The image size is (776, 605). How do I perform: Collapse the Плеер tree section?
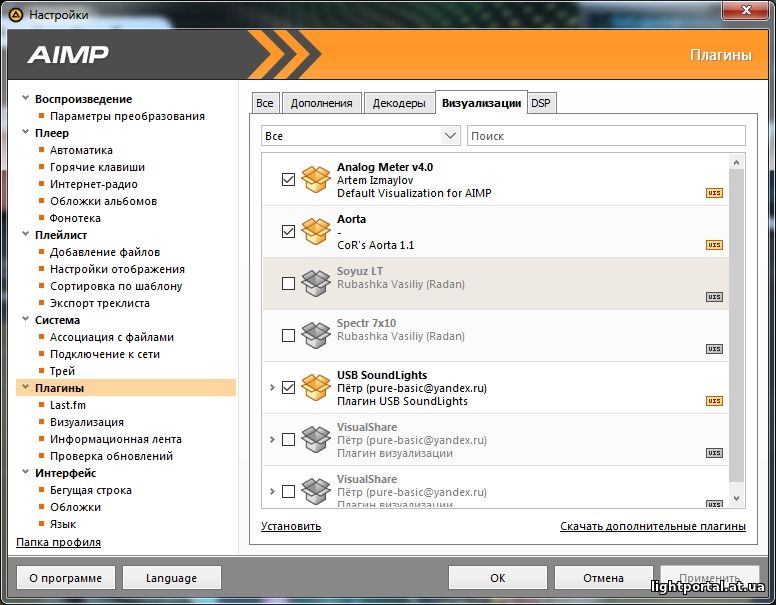pos(25,132)
